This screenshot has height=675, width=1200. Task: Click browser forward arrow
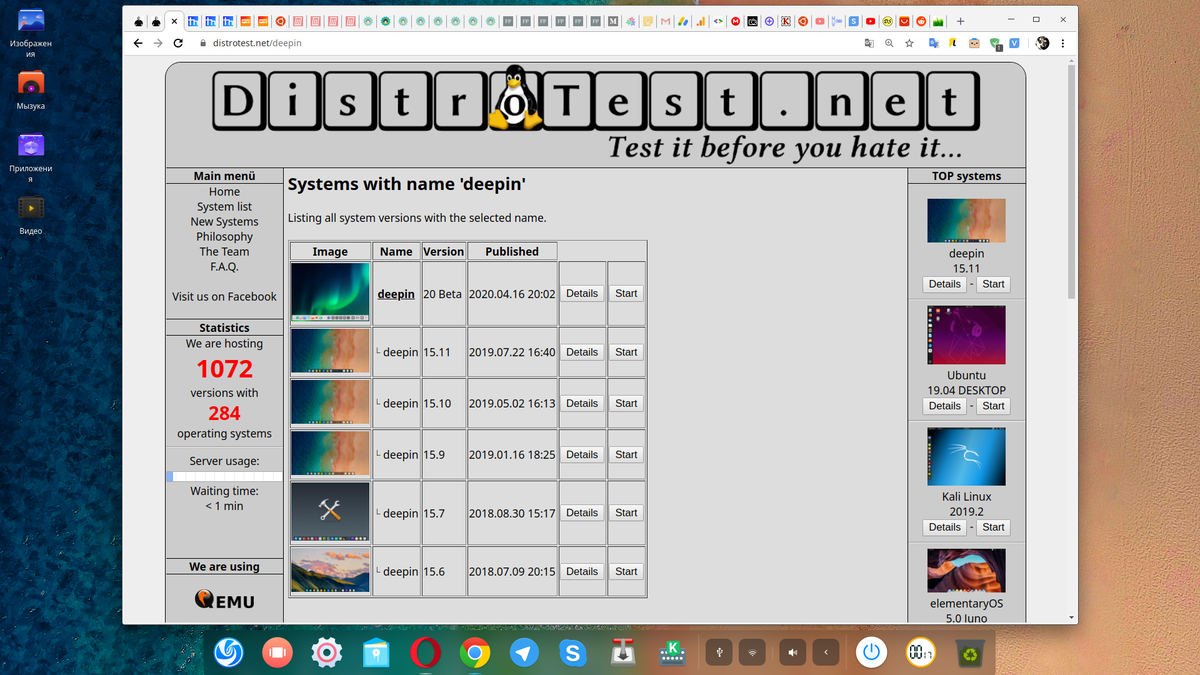(x=158, y=43)
